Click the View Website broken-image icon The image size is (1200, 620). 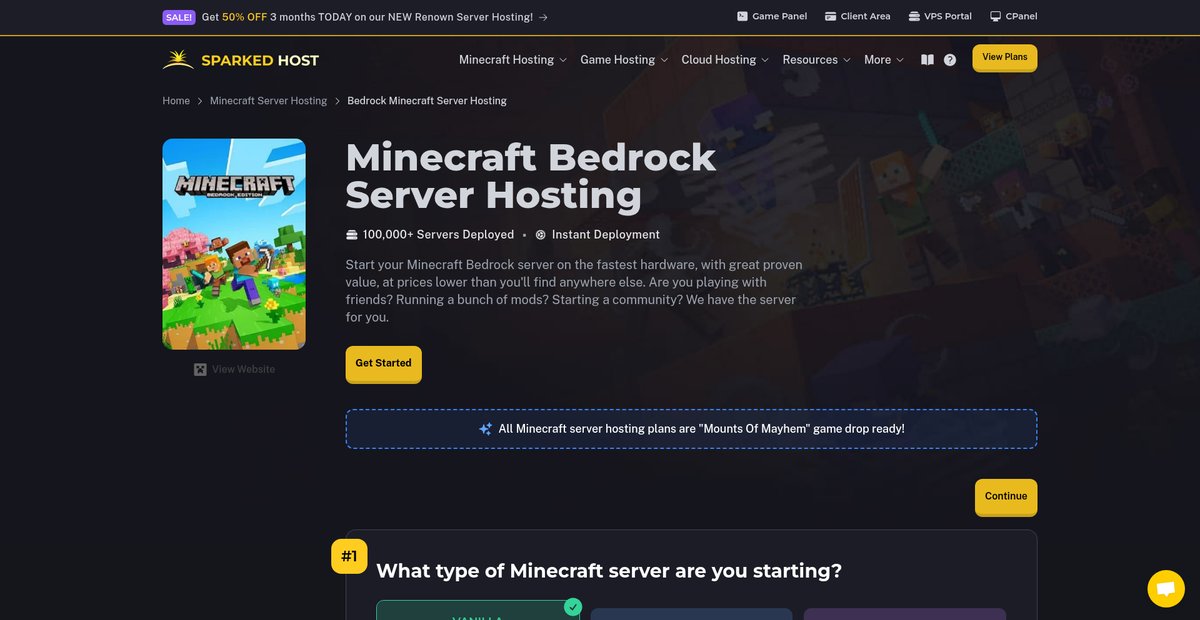[x=200, y=369]
